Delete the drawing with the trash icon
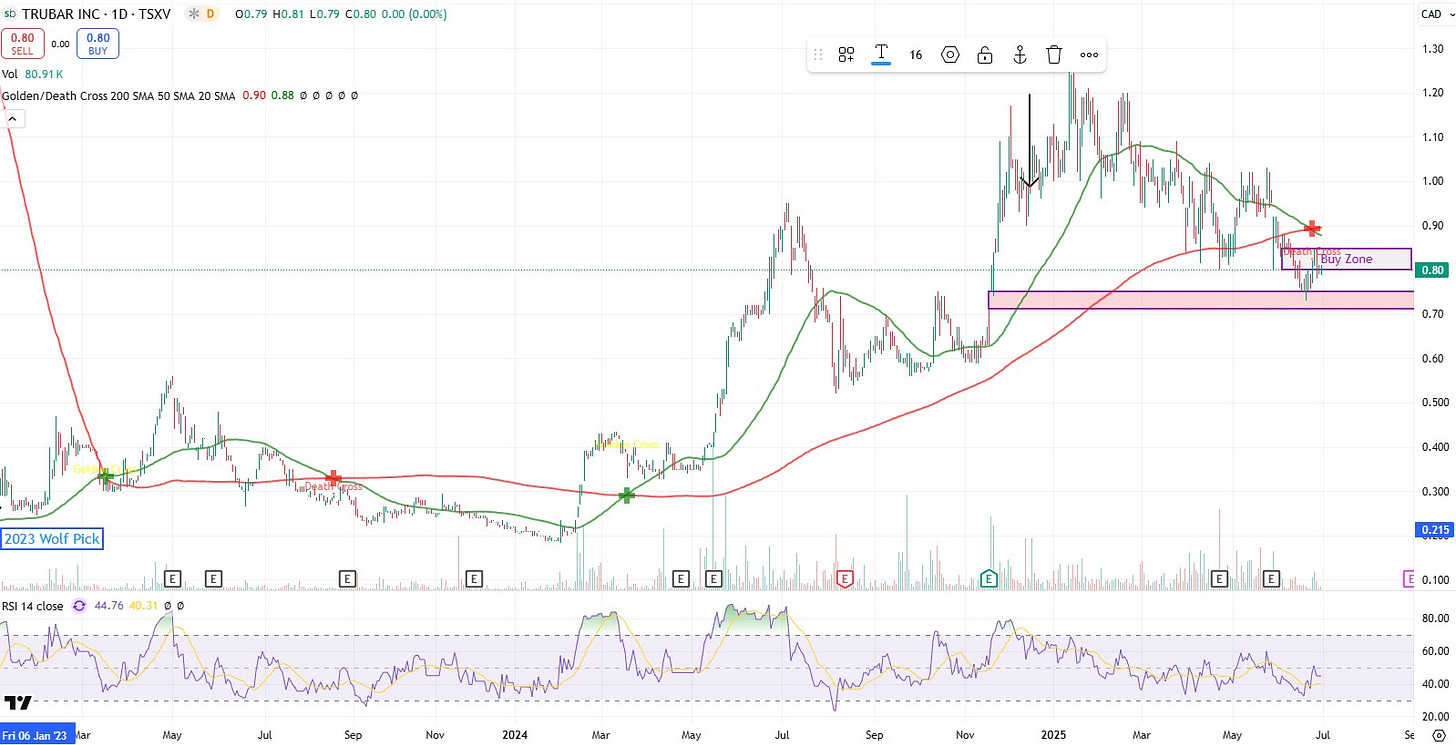This screenshot has height=745, width=1456. click(x=1054, y=55)
